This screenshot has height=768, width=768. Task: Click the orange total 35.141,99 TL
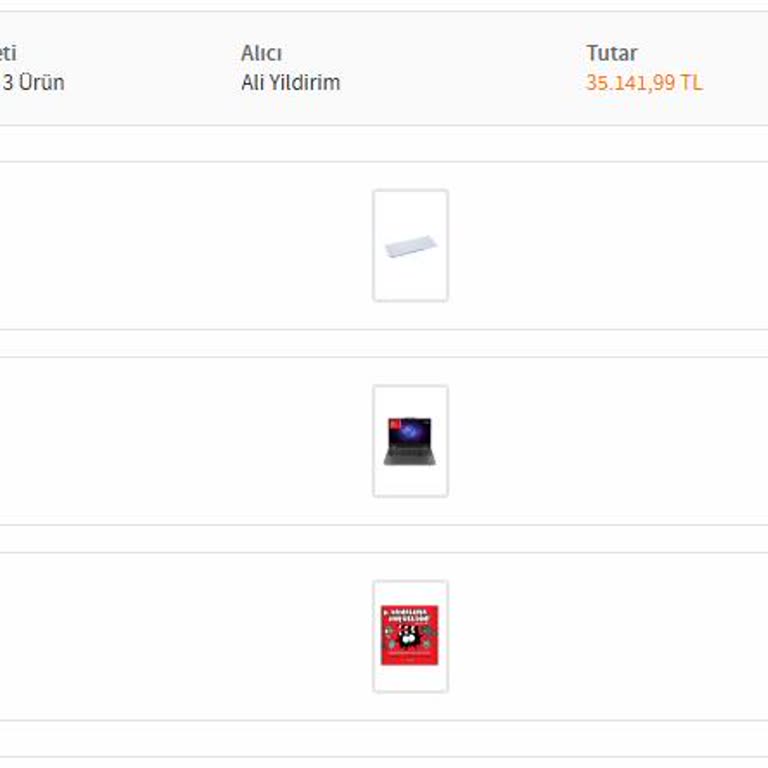(x=644, y=83)
